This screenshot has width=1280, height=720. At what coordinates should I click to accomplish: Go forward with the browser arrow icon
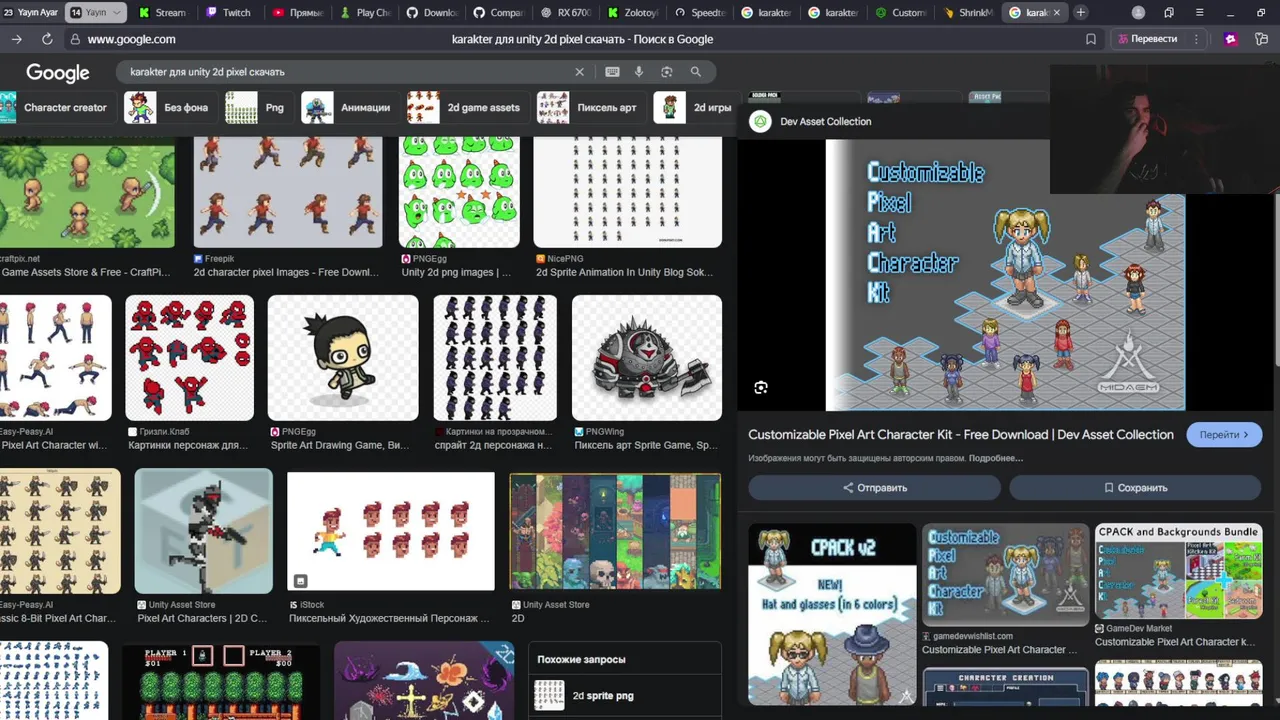point(16,39)
